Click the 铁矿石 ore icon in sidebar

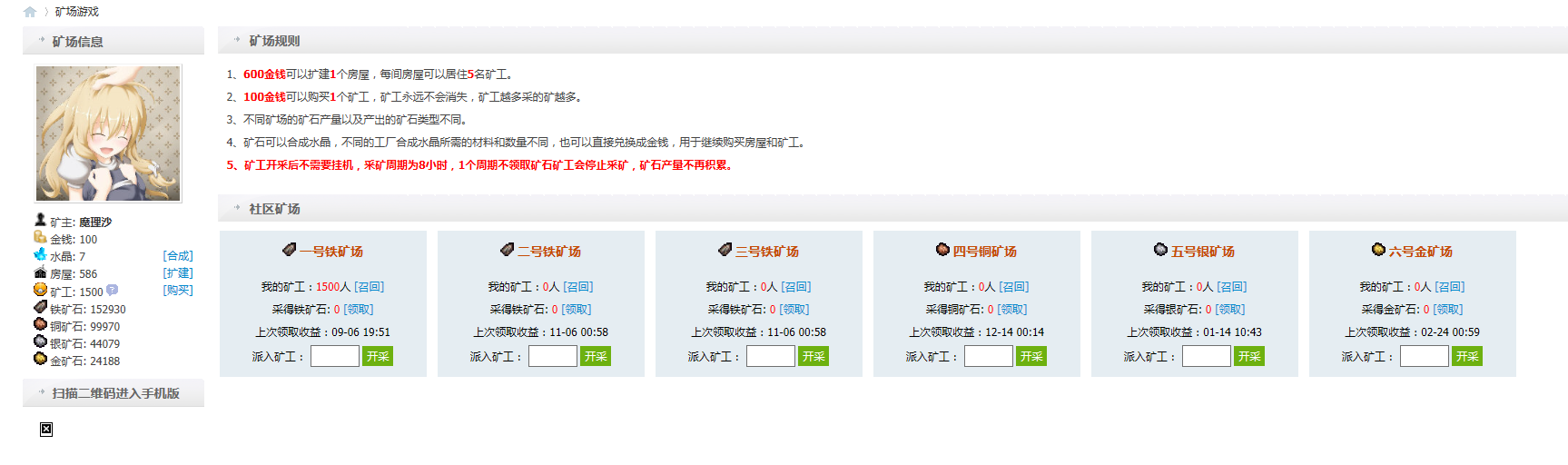pyautogui.click(x=40, y=307)
